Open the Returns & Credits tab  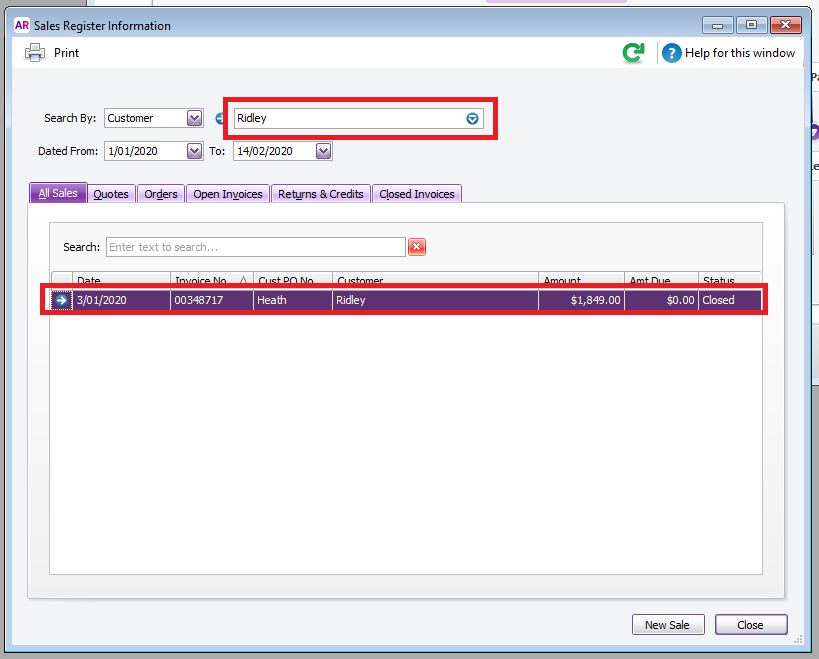[321, 194]
